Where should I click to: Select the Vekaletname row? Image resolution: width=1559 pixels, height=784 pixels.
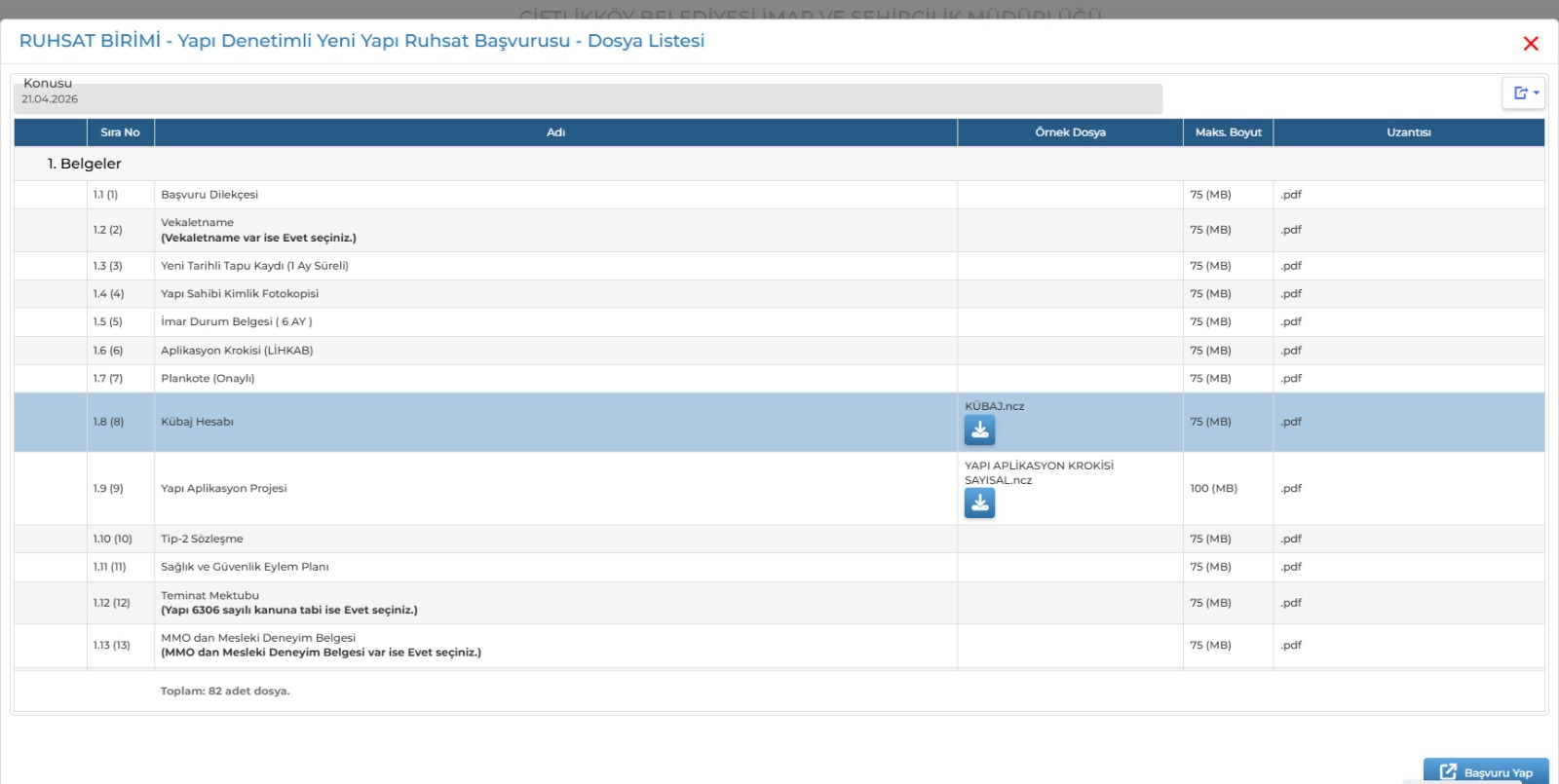pos(779,230)
